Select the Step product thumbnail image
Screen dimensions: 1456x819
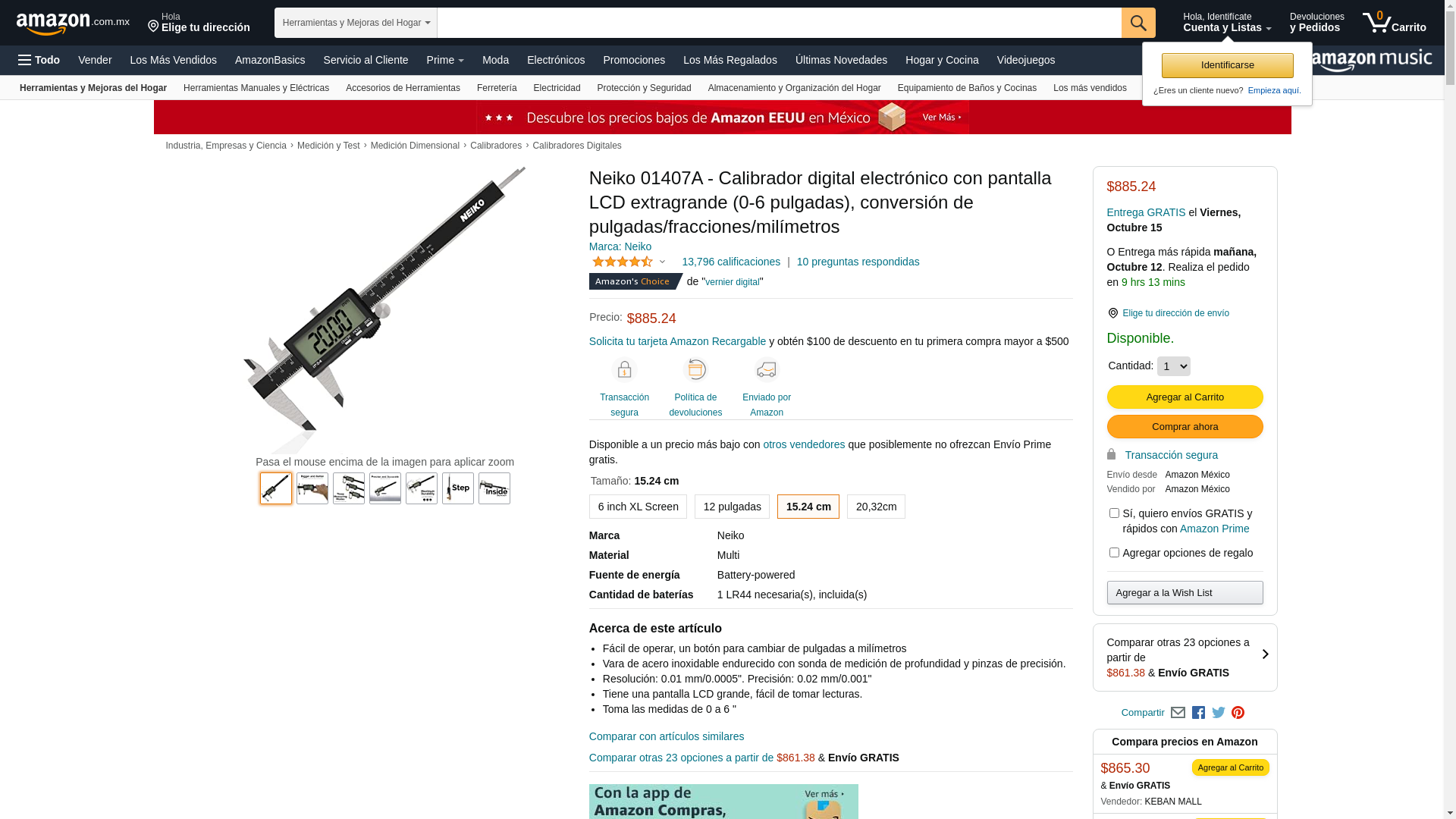(x=458, y=488)
